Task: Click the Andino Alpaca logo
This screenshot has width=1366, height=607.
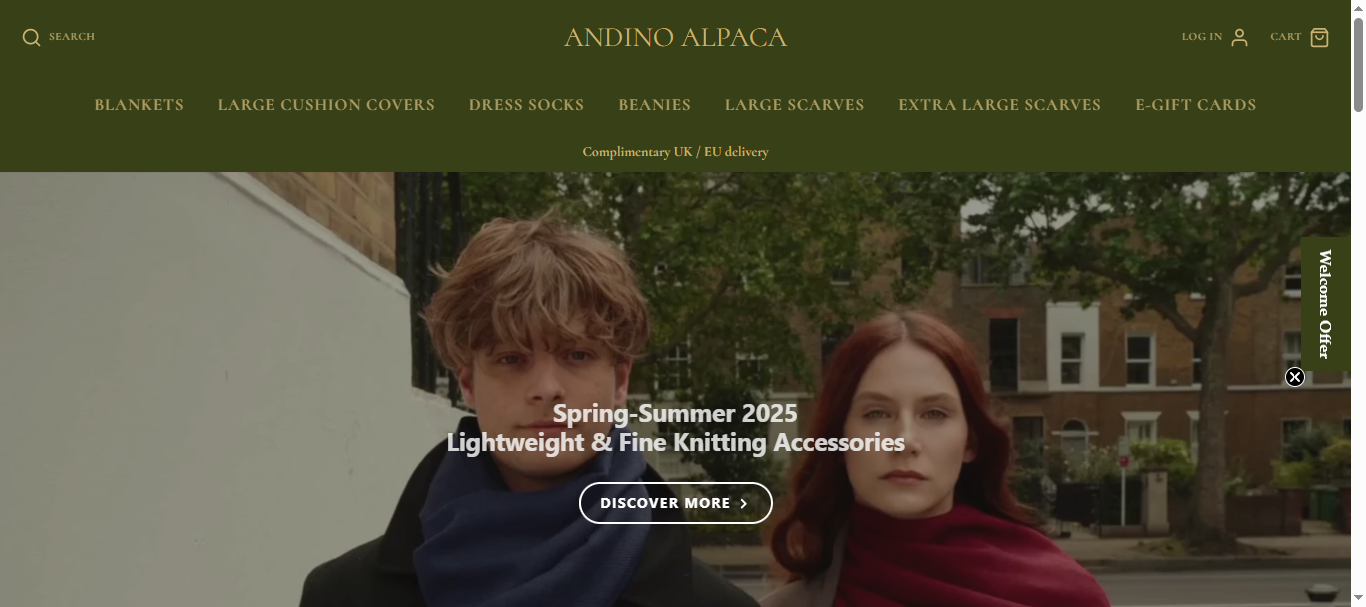Action: click(675, 38)
